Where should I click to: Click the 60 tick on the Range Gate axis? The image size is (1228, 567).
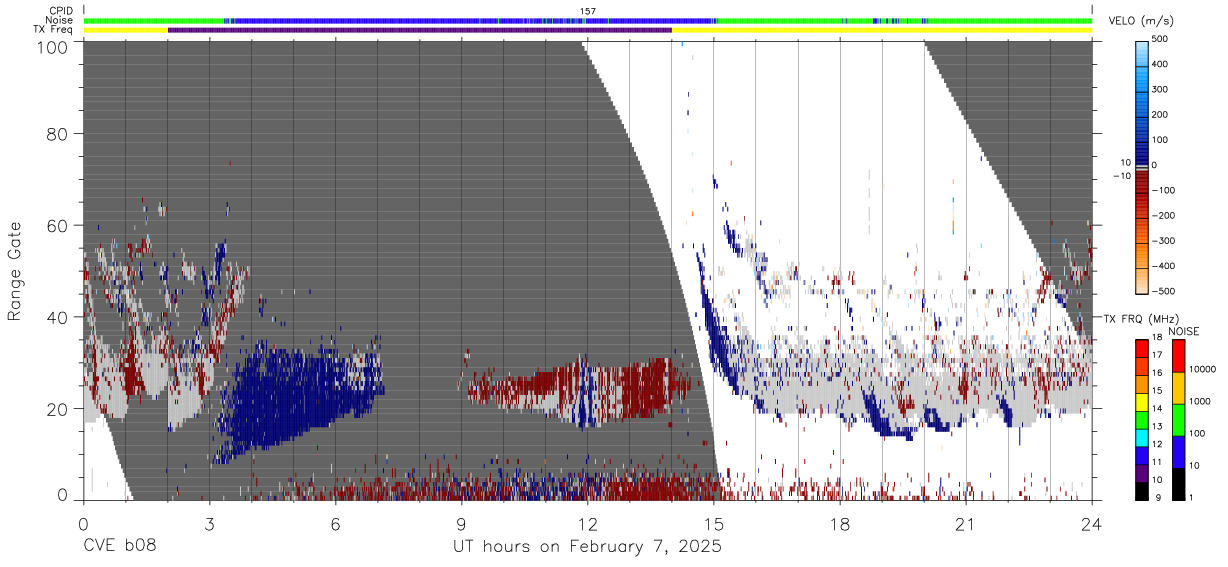click(59, 225)
